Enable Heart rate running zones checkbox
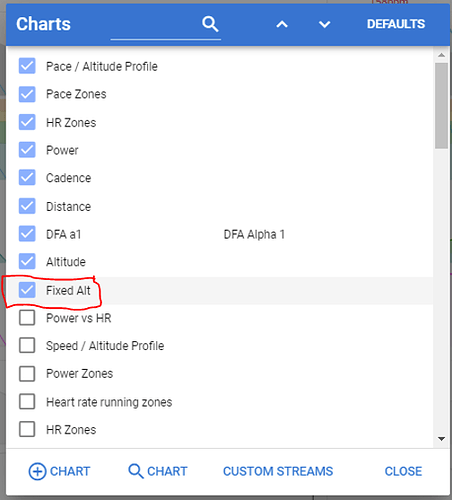This screenshot has width=452, height=500. pos(27,401)
